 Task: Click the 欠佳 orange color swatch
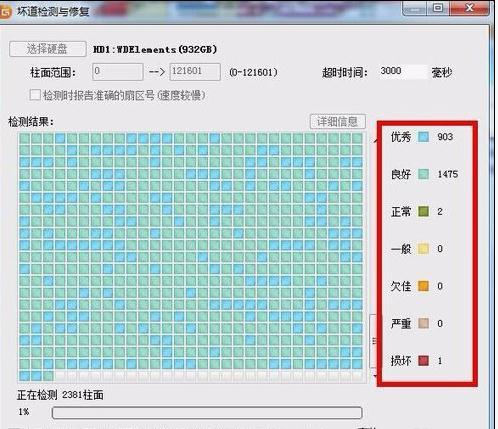pyautogui.click(x=423, y=286)
